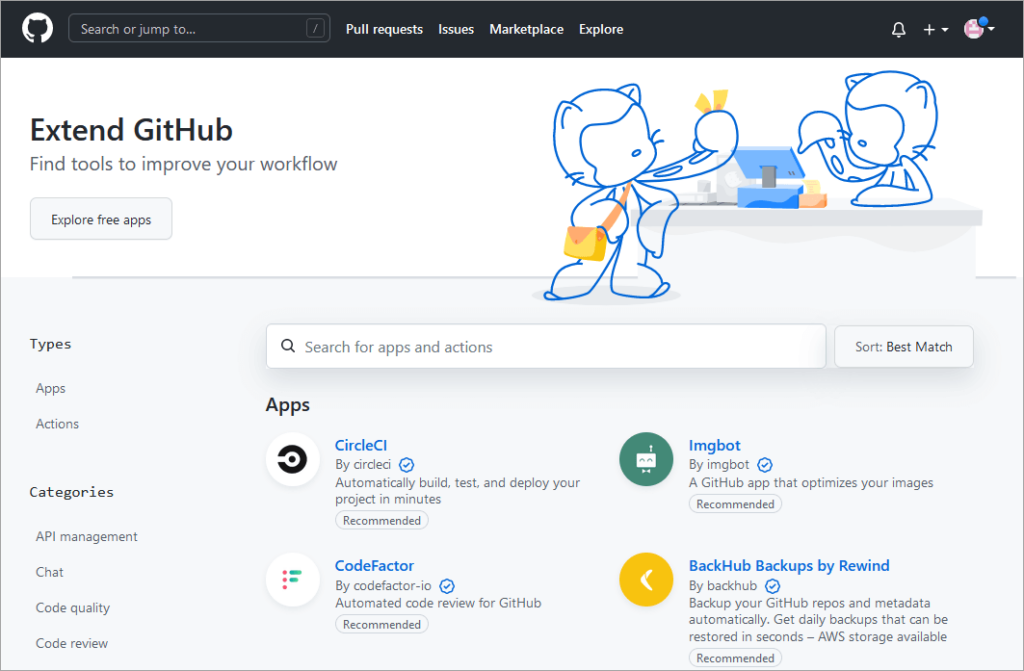Click the Explore free apps button
This screenshot has width=1024, height=671.
click(x=100, y=218)
